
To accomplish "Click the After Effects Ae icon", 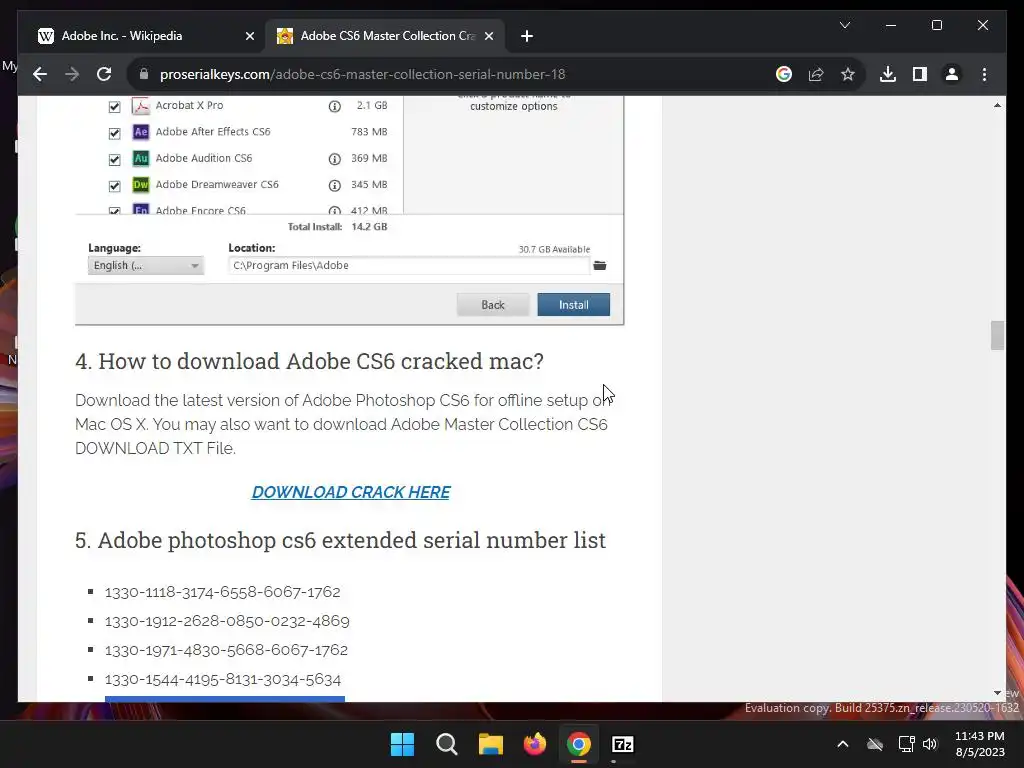I will 140,132.
